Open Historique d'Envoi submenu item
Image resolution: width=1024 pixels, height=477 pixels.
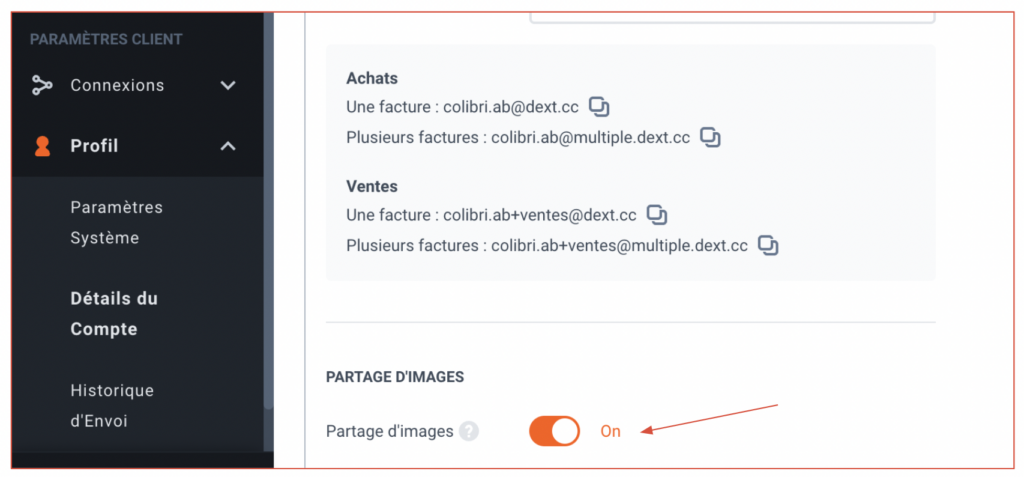pyautogui.click(x=112, y=406)
